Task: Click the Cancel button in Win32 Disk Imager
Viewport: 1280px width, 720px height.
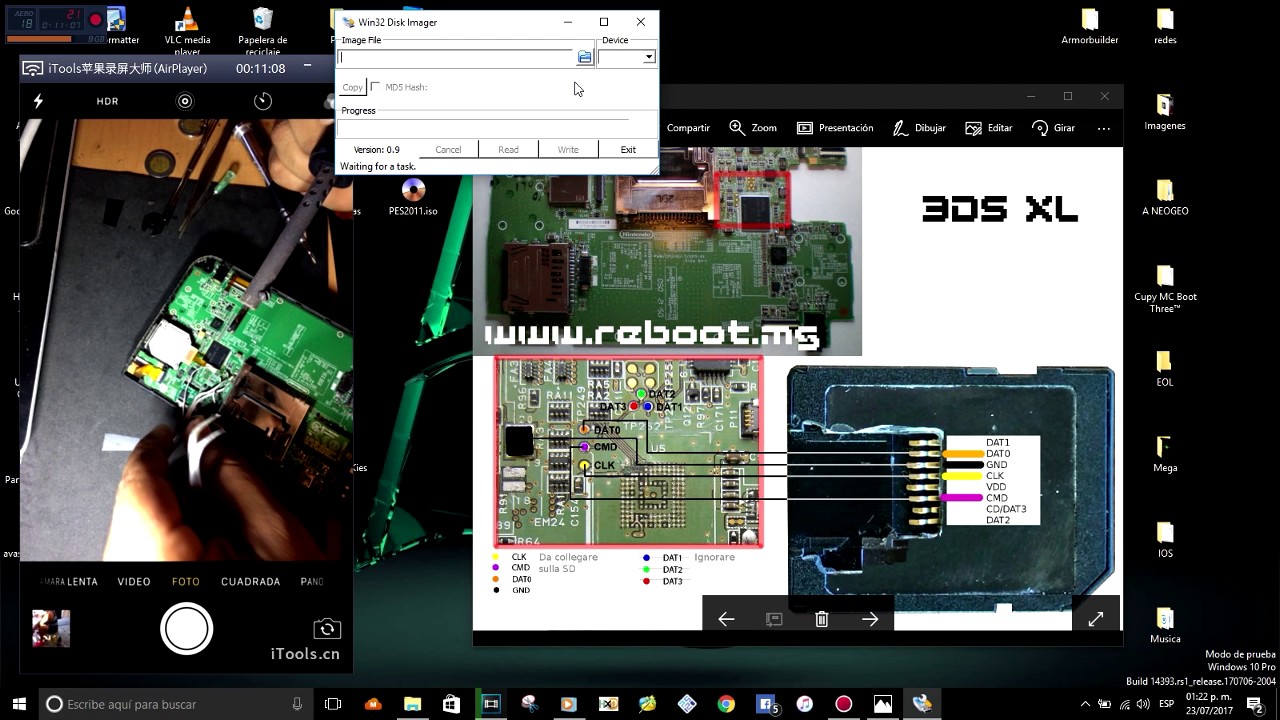Action: (448, 150)
